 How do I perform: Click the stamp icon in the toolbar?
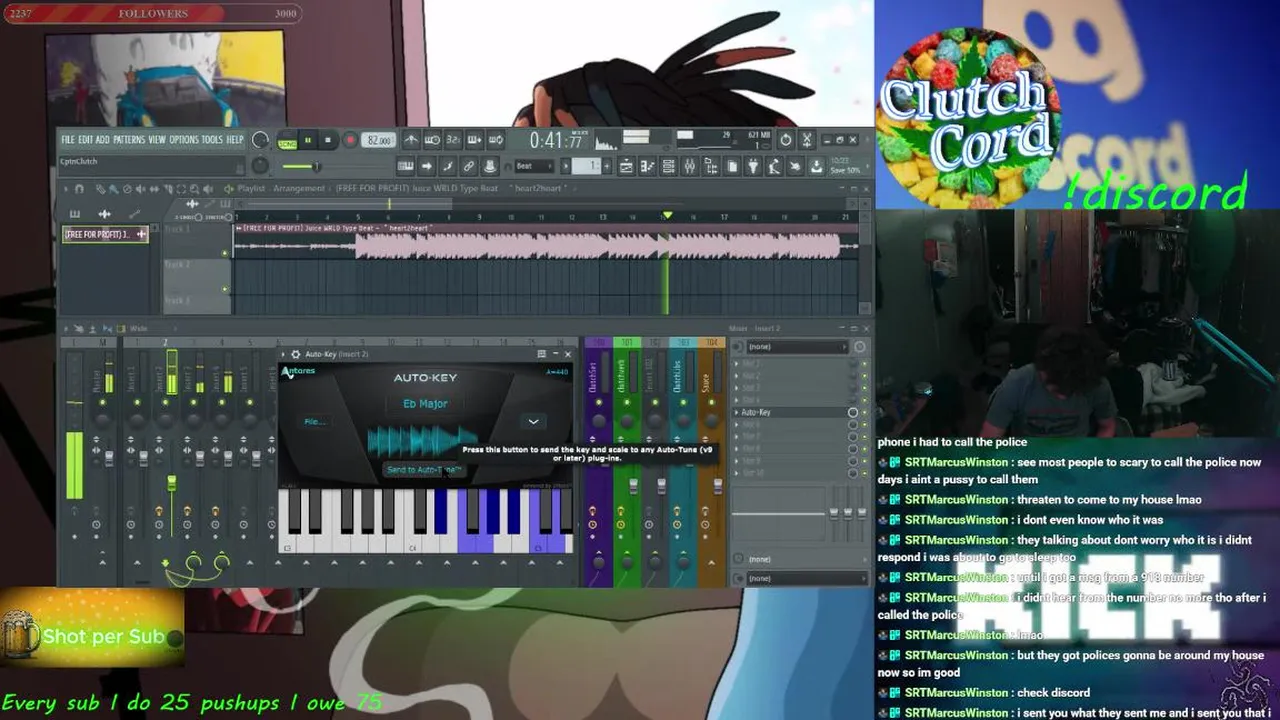coord(489,166)
